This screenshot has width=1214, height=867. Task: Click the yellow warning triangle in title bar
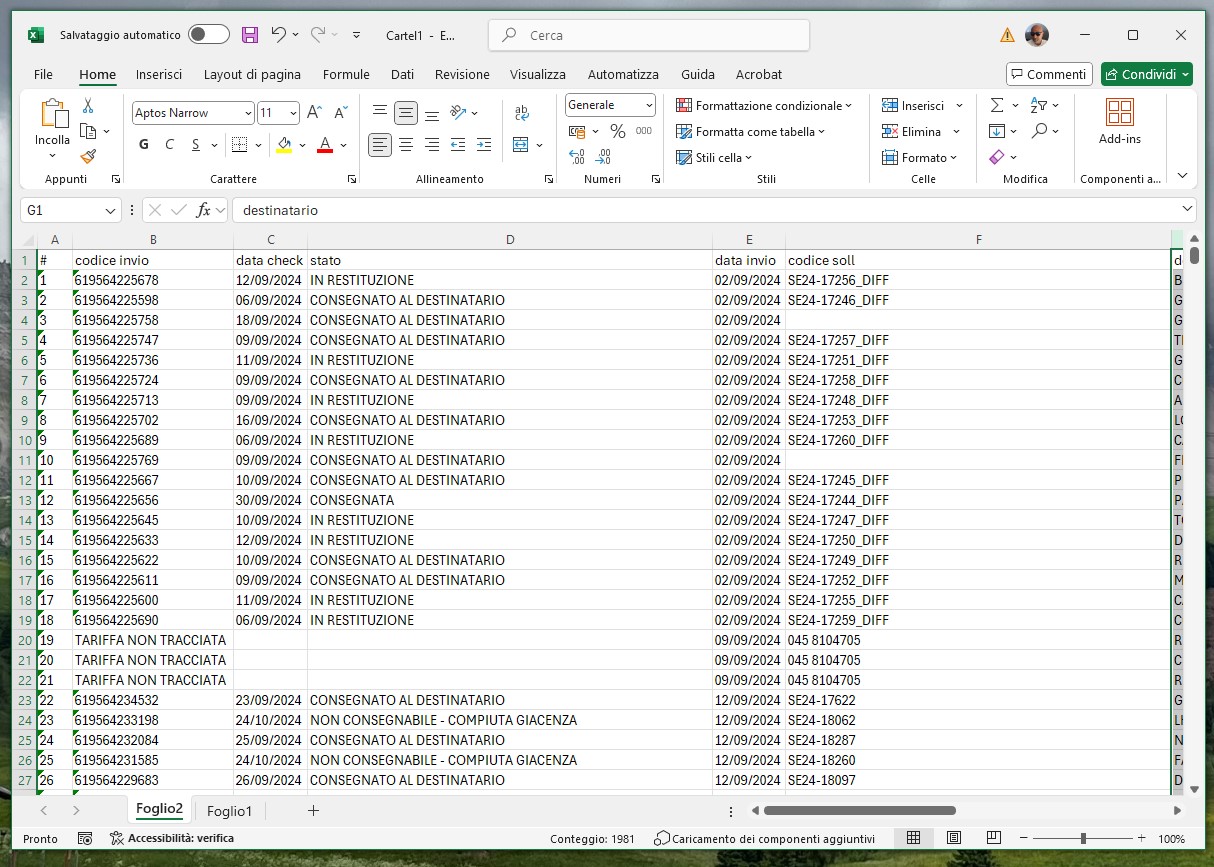[x=1007, y=35]
